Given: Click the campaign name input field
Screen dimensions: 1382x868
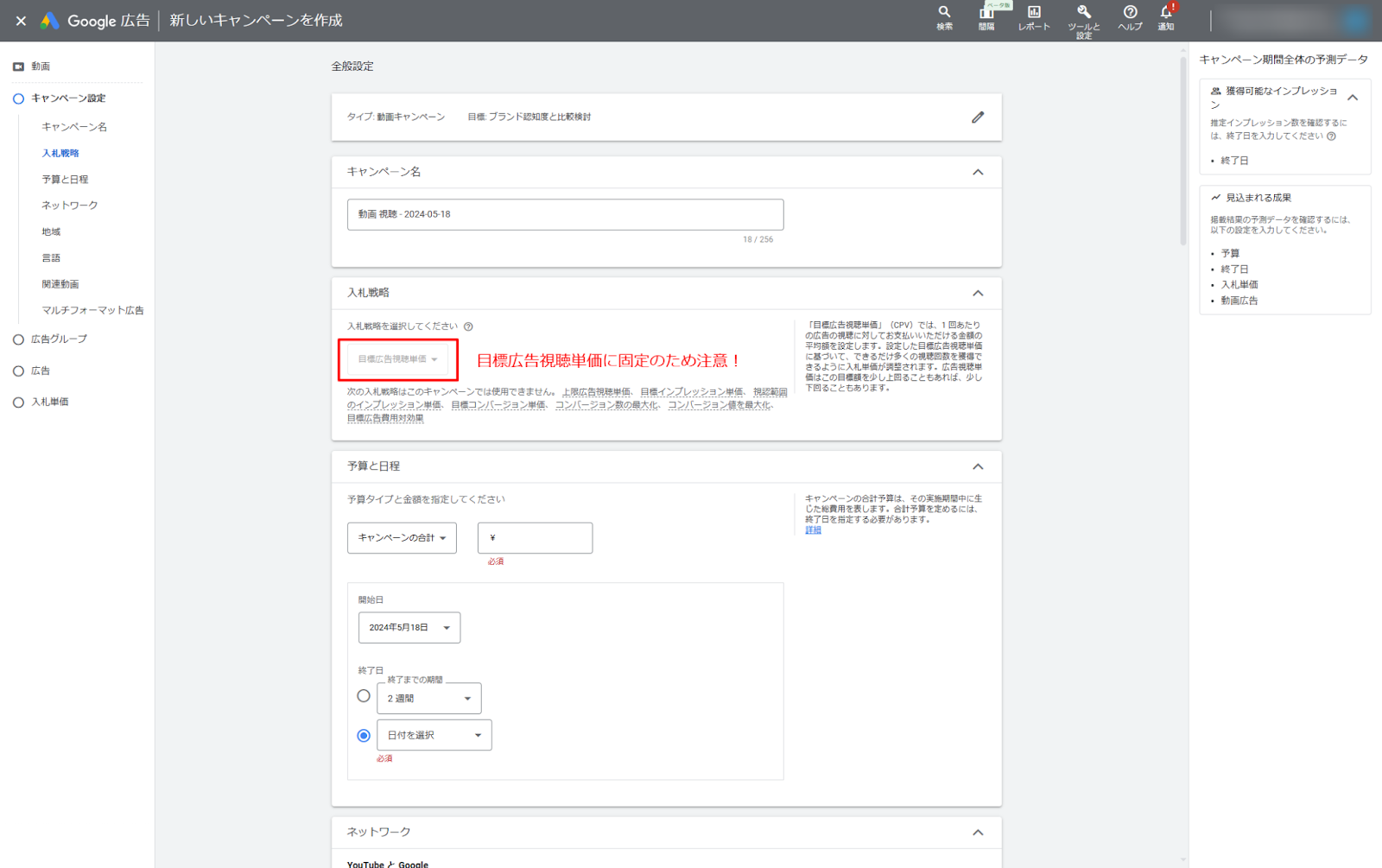Looking at the screenshot, I should (x=565, y=214).
